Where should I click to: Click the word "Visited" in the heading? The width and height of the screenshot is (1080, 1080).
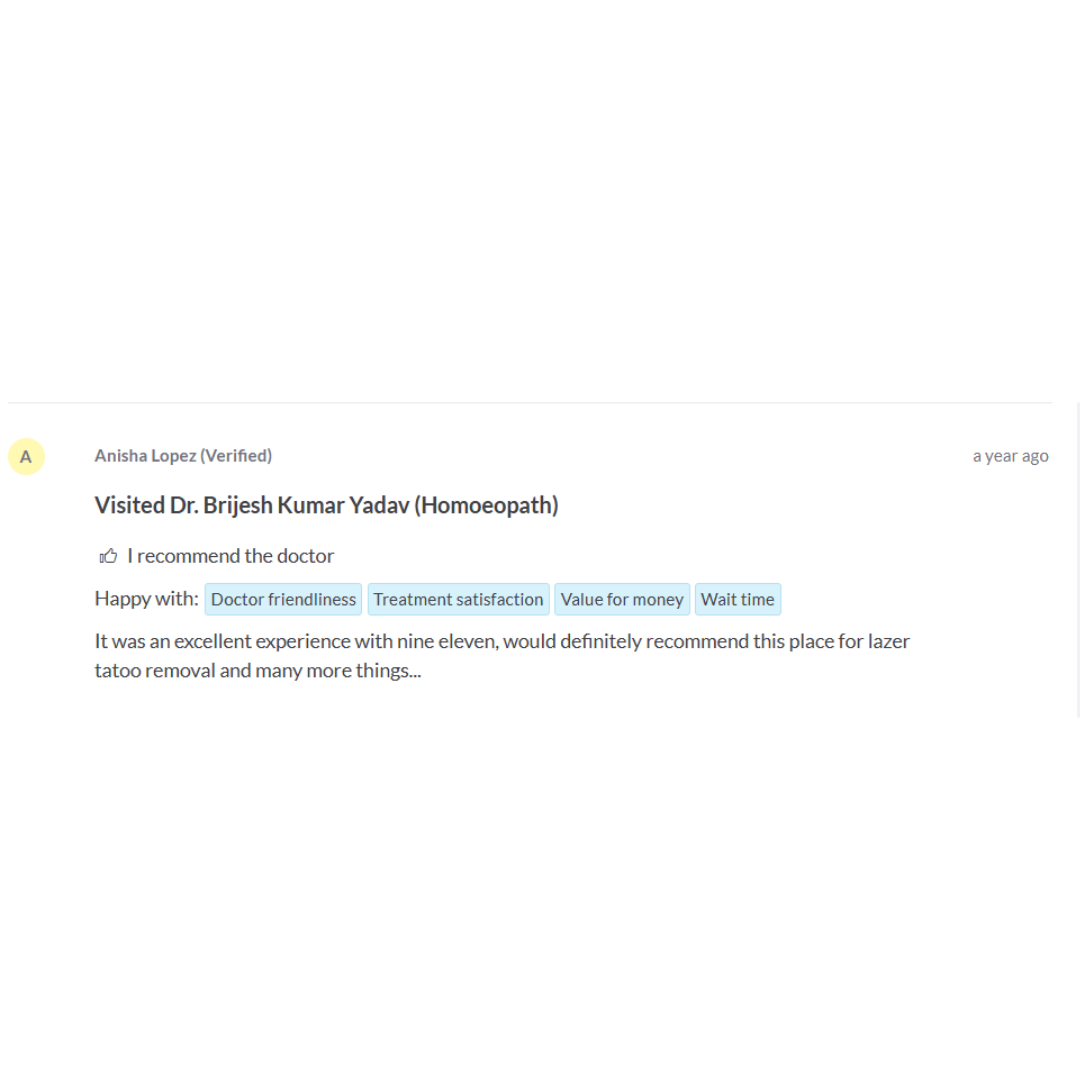click(129, 505)
